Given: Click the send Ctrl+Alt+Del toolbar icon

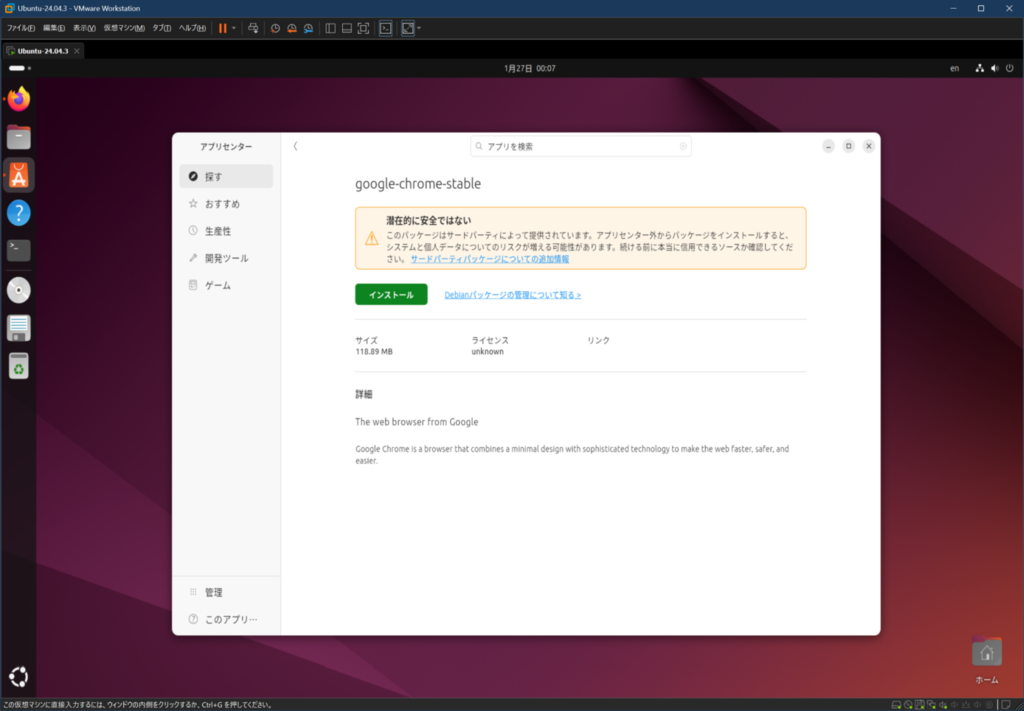Looking at the screenshot, I should (253, 28).
